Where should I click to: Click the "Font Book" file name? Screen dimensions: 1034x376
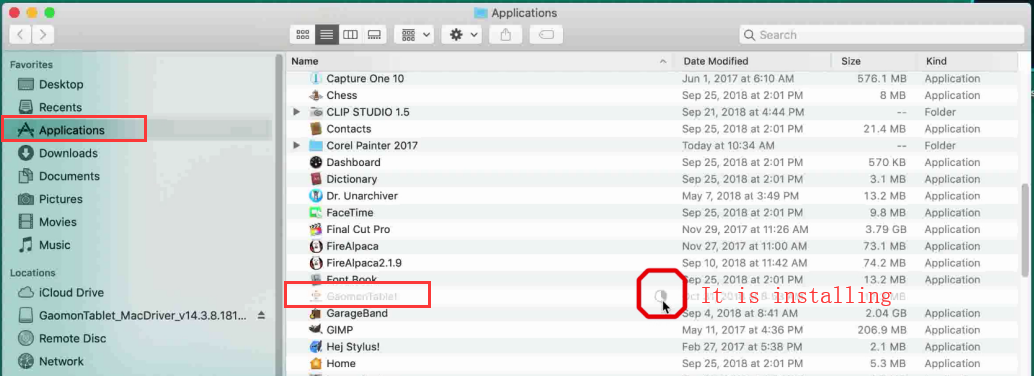click(x=351, y=280)
